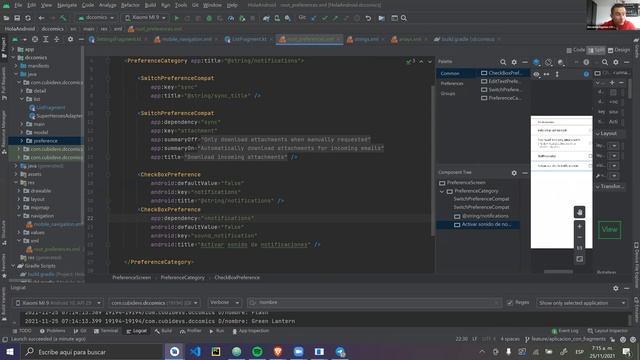This screenshot has height=360, width=640.
Task: Click the Windows Start button
Action: point(9,351)
